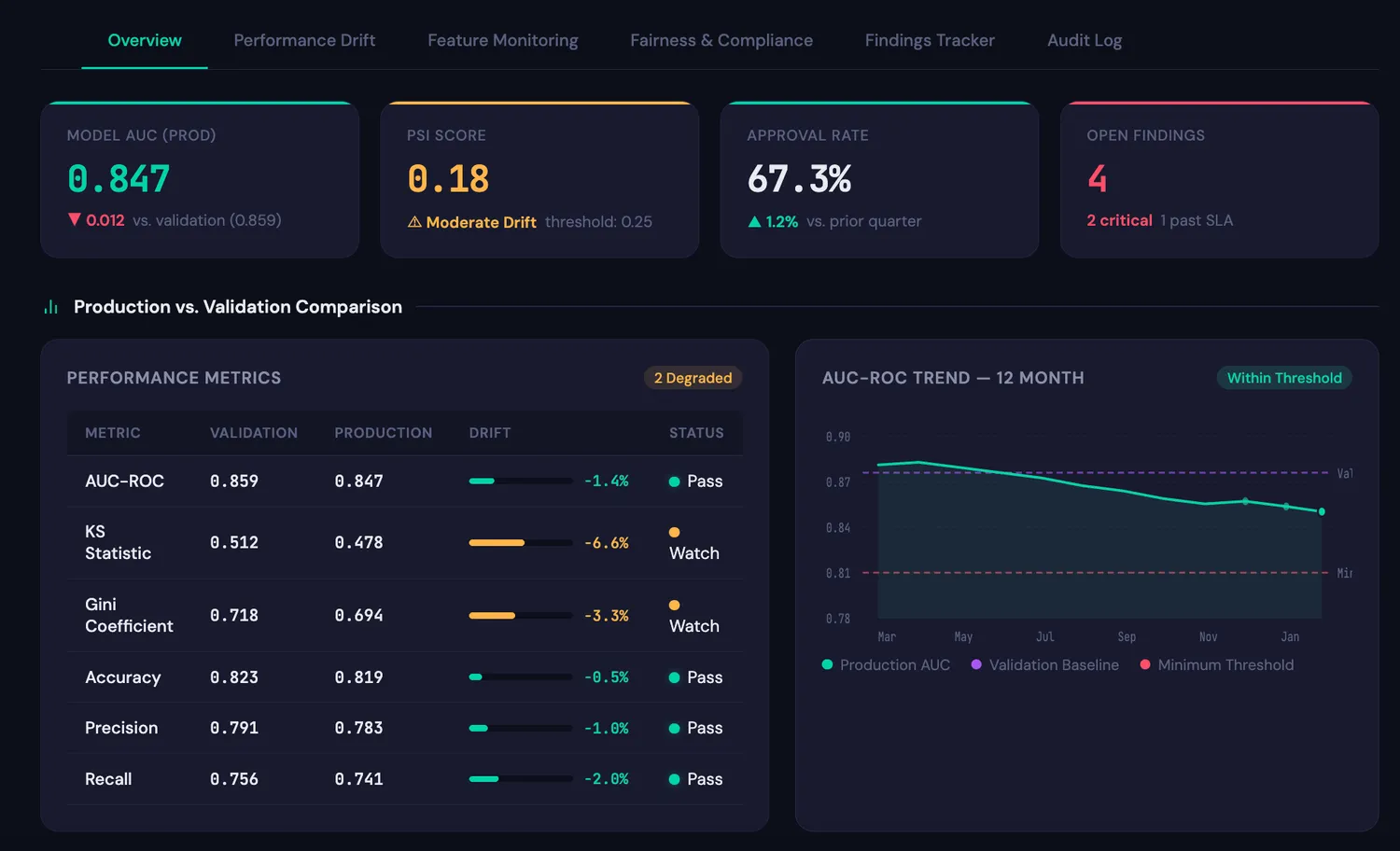Click the KS Statistic drift bar
Image resolution: width=1400 pixels, height=851 pixels.
(x=520, y=542)
